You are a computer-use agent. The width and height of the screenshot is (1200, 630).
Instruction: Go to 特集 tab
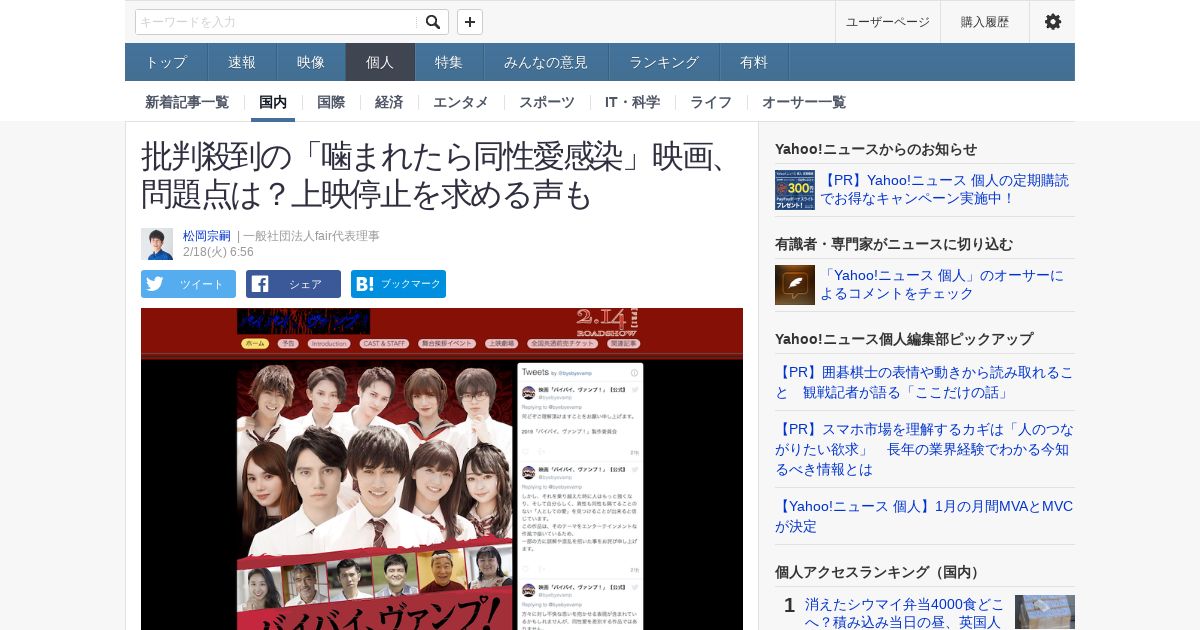coord(449,62)
